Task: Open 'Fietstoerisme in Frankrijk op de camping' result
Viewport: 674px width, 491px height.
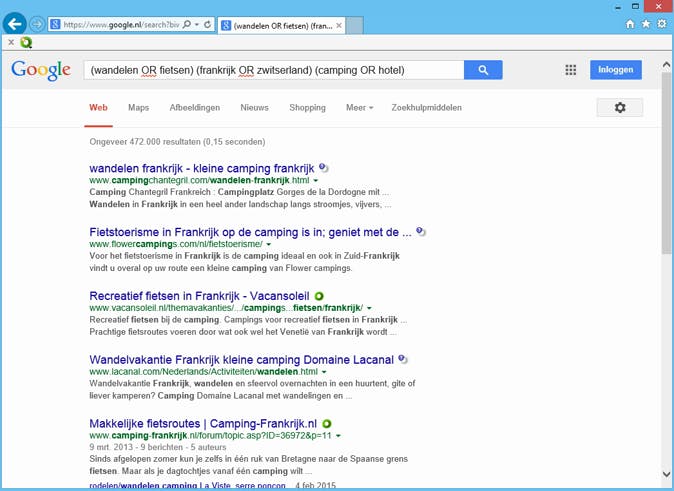Action: click(x=250, y=232)
